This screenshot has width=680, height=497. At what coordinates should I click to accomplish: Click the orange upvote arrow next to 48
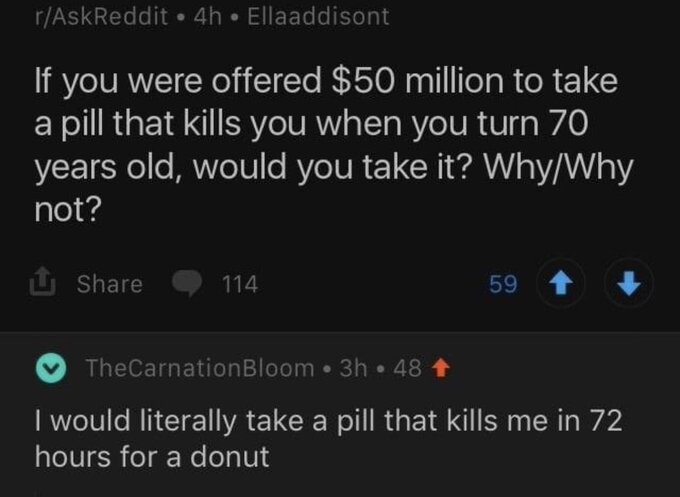tap(441, 369)
